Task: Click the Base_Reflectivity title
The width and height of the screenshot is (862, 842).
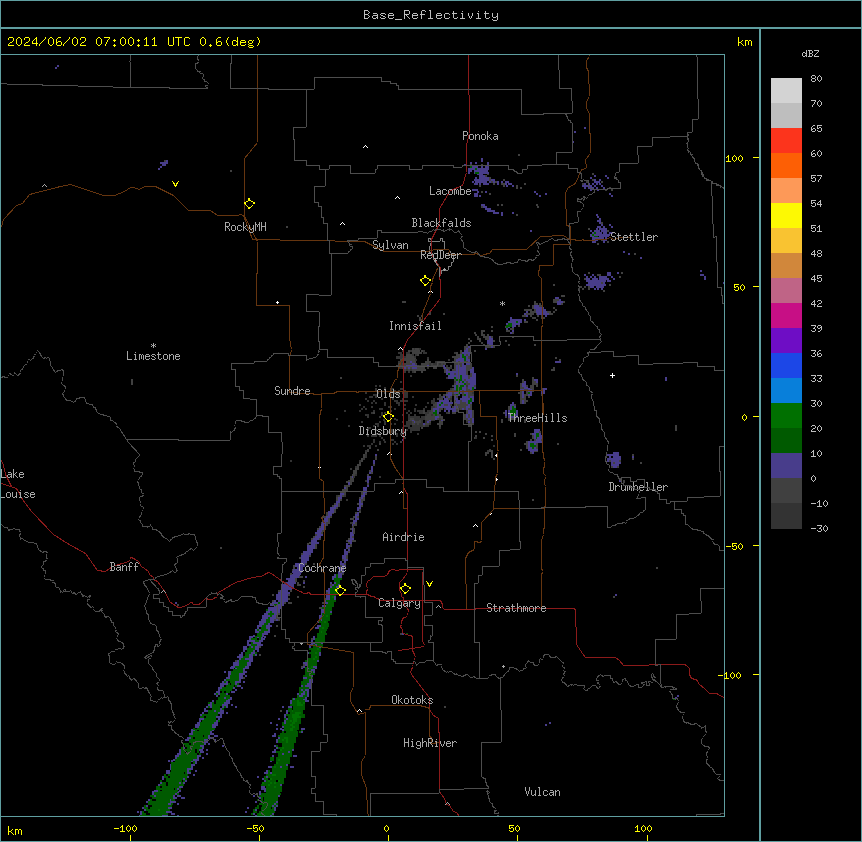Action: click(x=431, y=15)
